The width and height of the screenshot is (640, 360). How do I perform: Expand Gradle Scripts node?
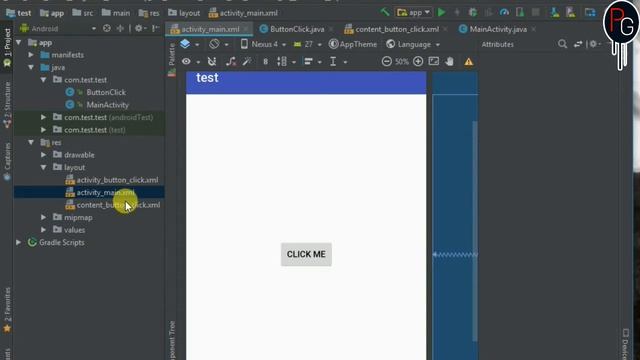tap(19, 242)
